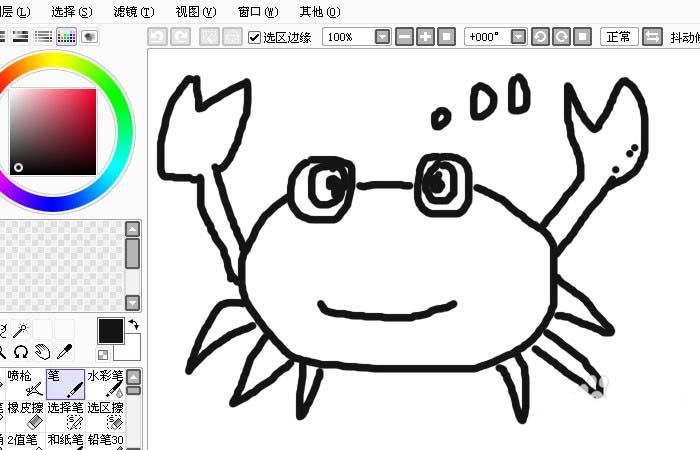Rotate canvas clockwise
The width and height of the screenshot is (700, 450).
click(561, 37)
